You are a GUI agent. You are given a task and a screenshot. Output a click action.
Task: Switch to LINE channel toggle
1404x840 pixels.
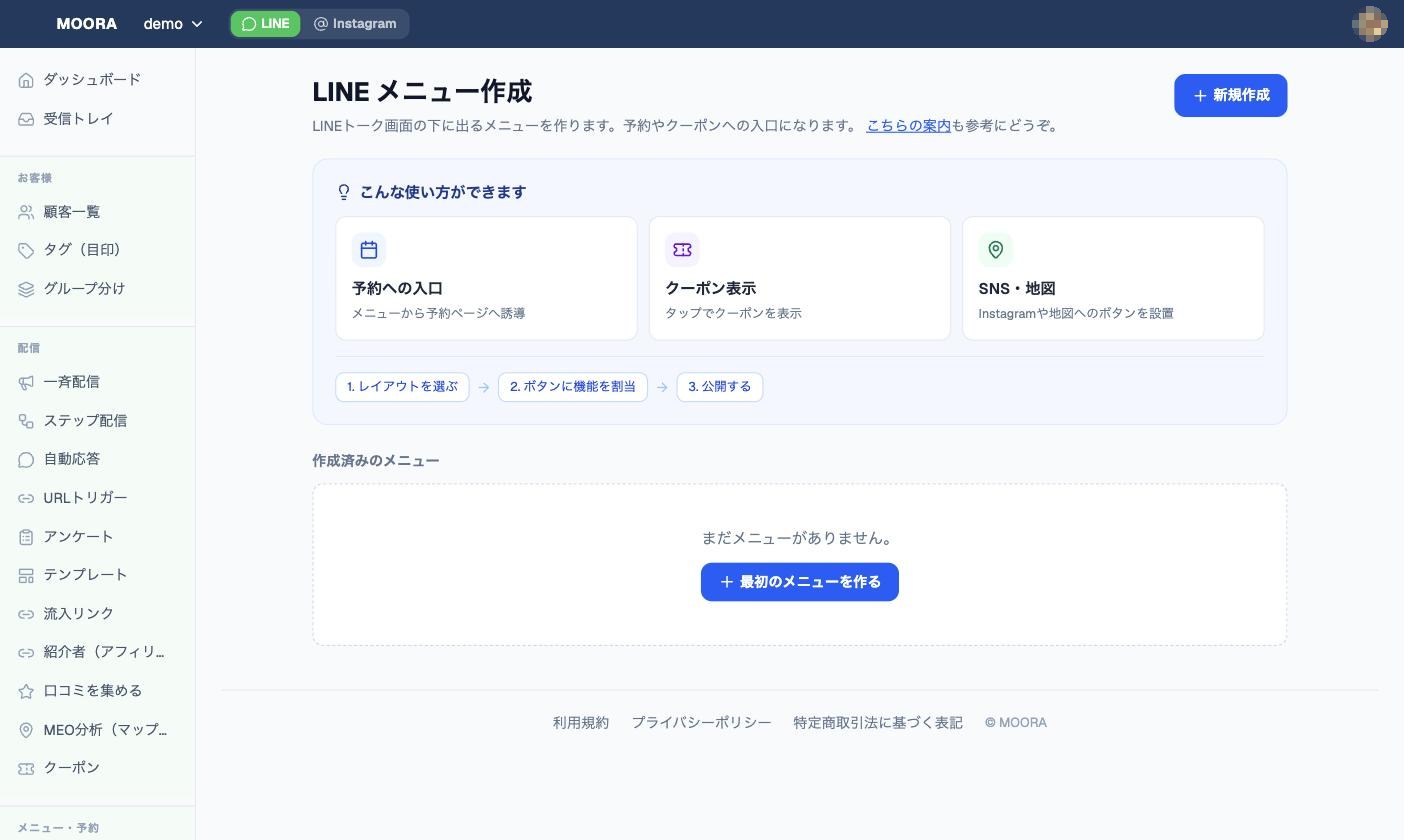coord(266,24)
